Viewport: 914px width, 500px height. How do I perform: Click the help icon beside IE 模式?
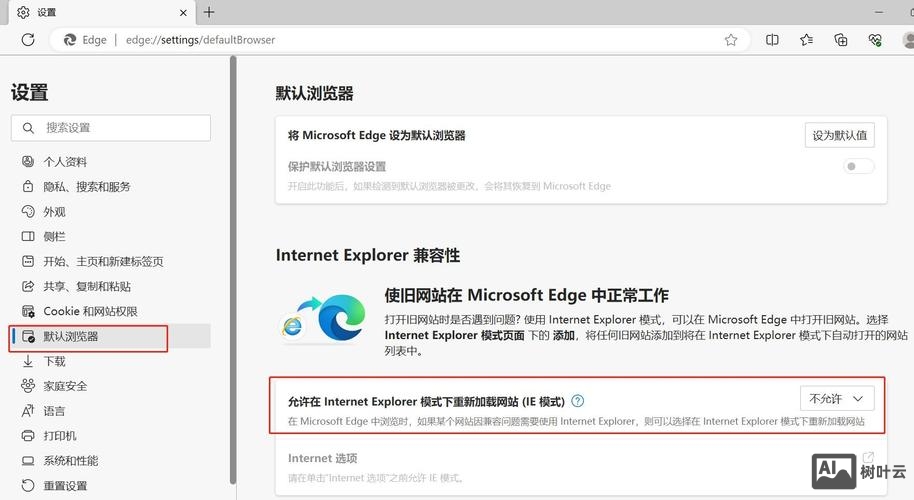[x=577, y=401]
